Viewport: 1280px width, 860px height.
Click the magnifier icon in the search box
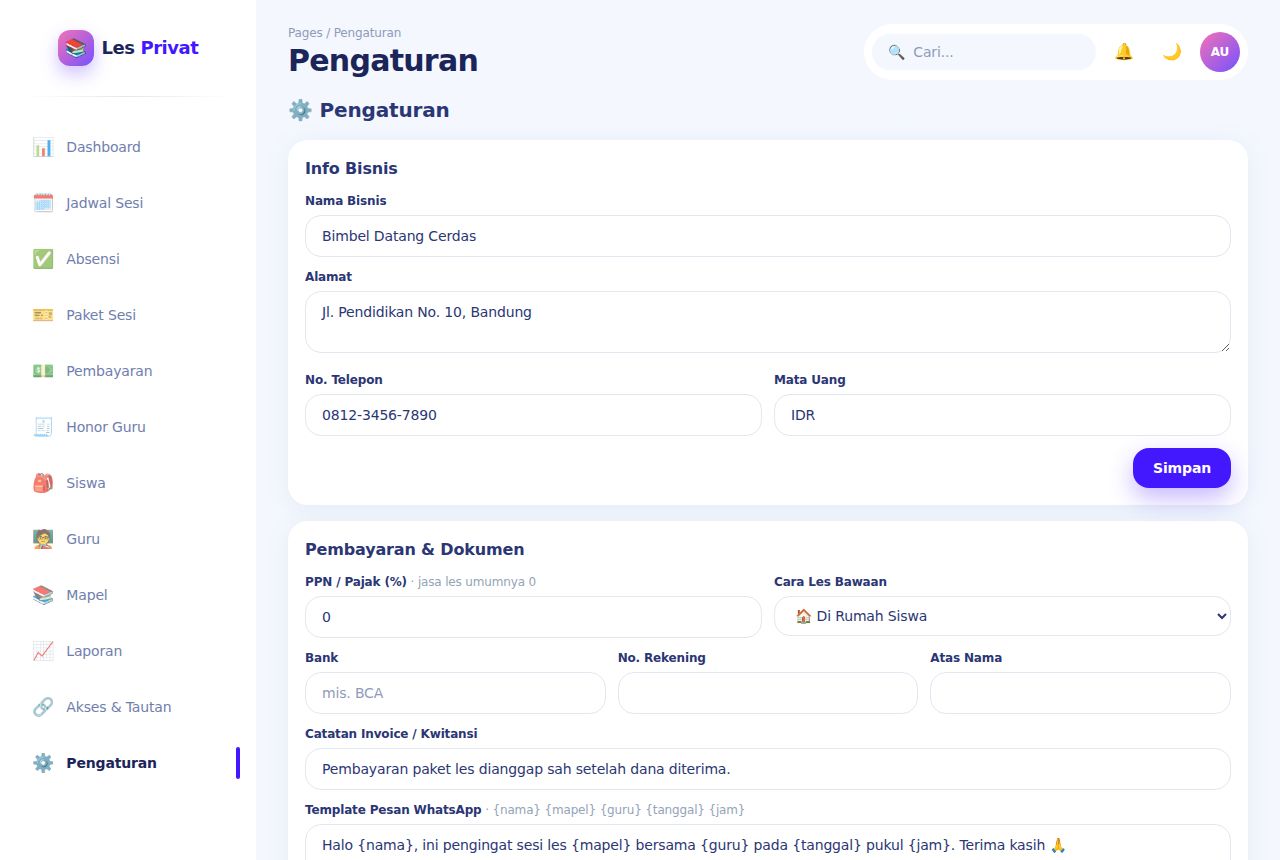pyautogui.click(x=896, y=52)
